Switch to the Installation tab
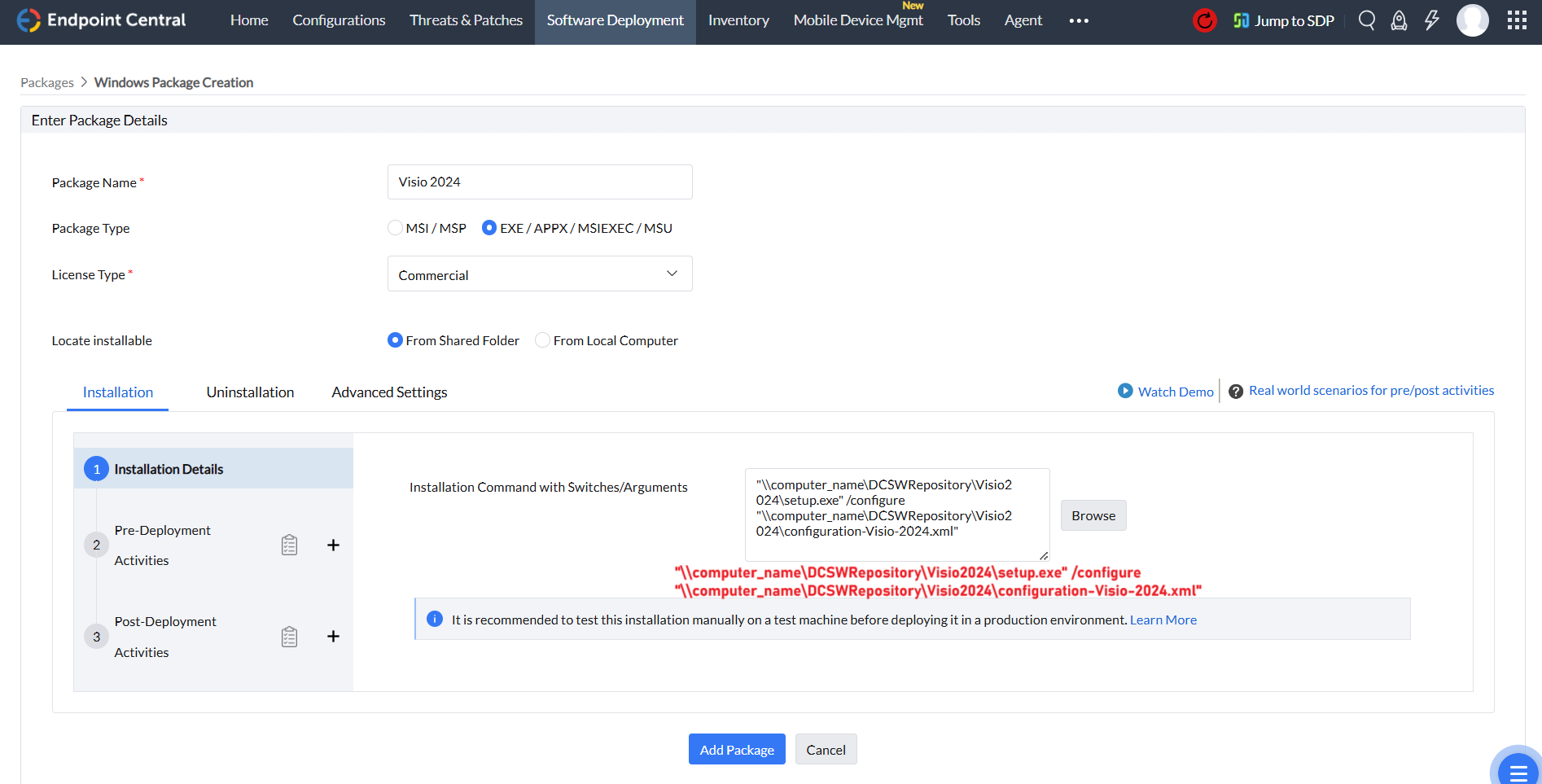Screen dimensions: 1542x784 tap(118, 392)
